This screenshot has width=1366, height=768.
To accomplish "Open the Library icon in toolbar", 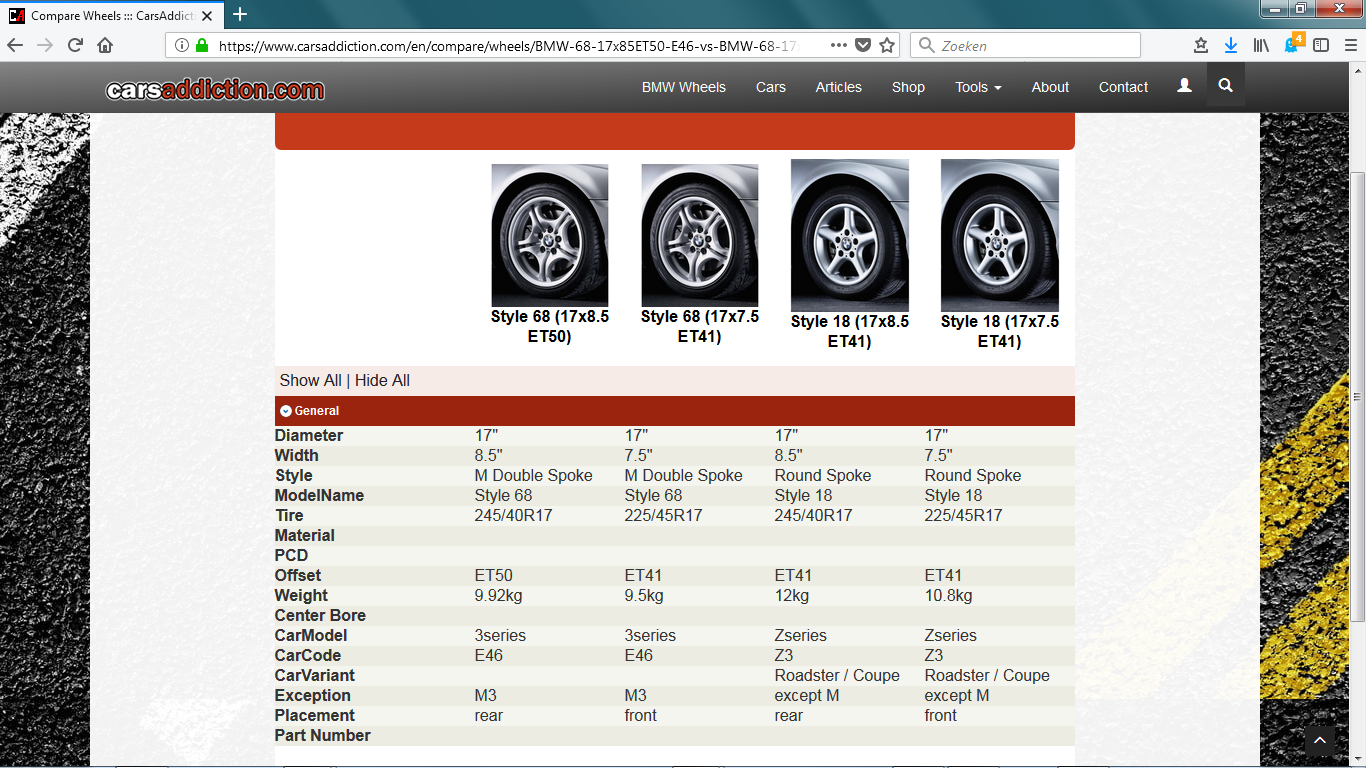I will [1261, 45].
